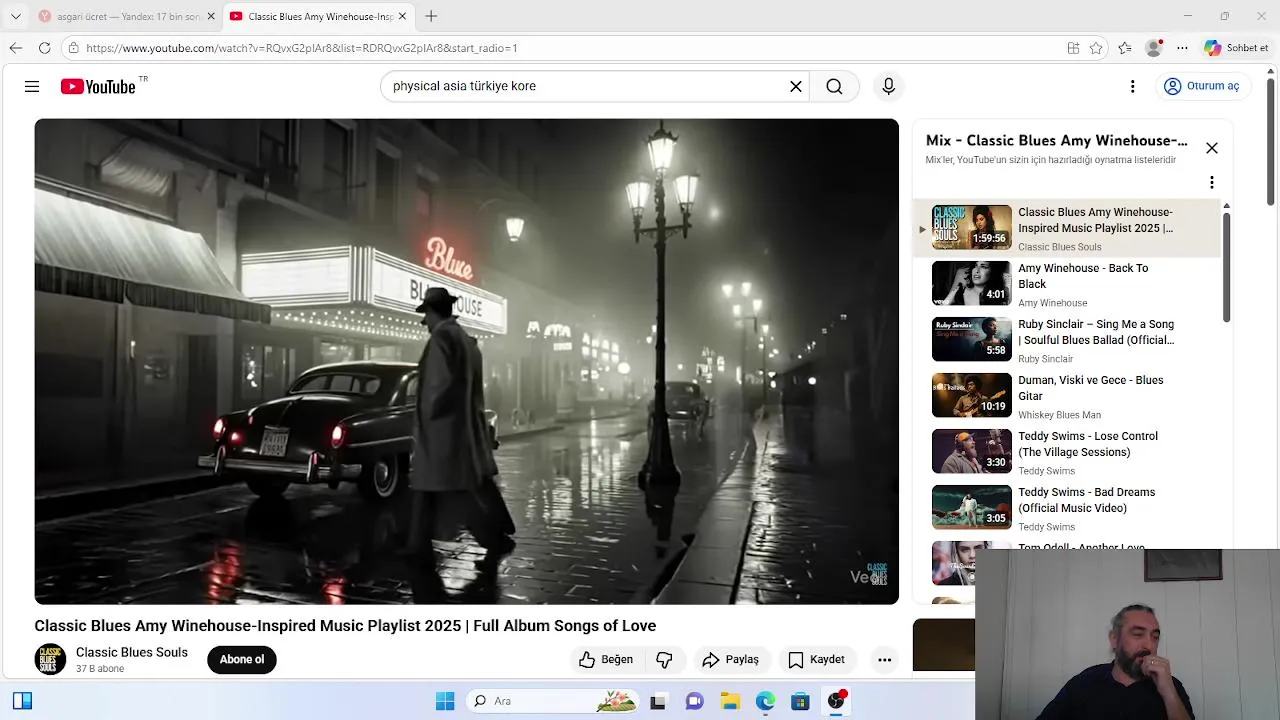
Task: Sign in with the Oturum aç button
Action: [1201, 87]
